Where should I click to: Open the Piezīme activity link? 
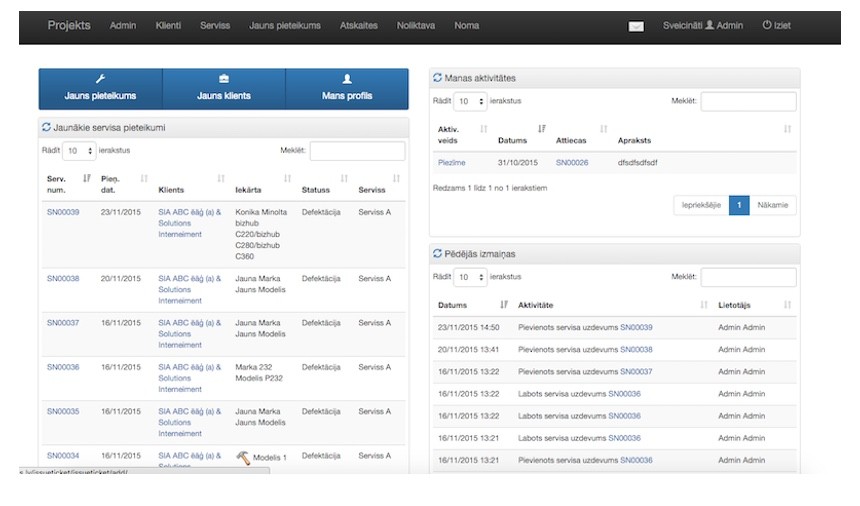click(451, 163)
